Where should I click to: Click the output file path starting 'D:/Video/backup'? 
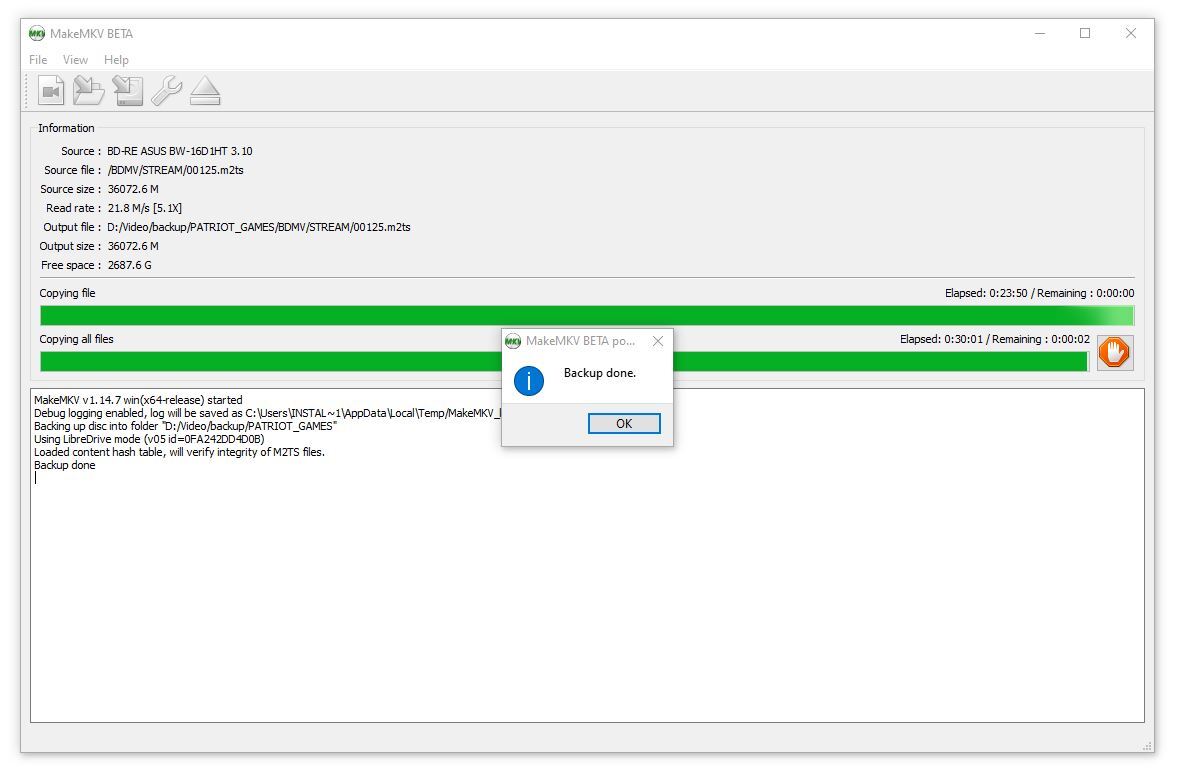coord(258,228)
